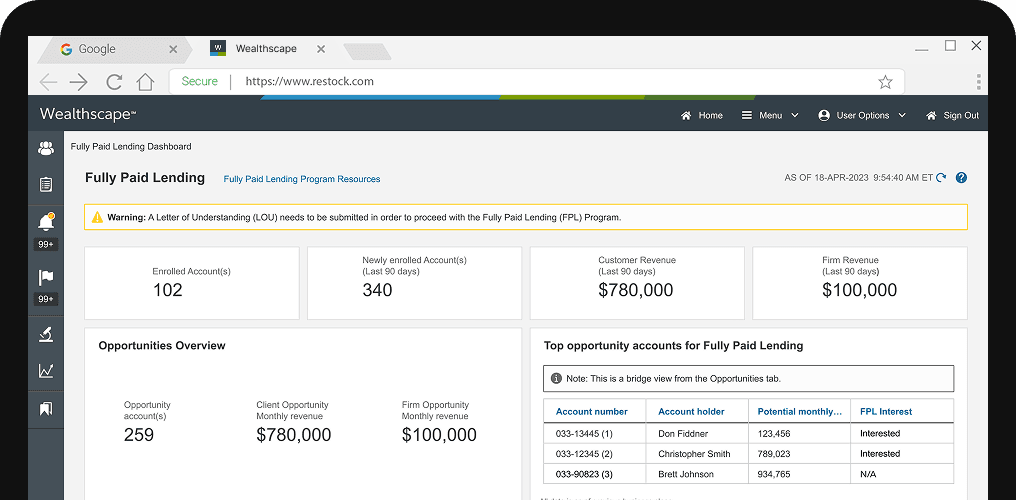
Task: Select account 033-12345 (2) cell
Action: (x=595, y=454)
